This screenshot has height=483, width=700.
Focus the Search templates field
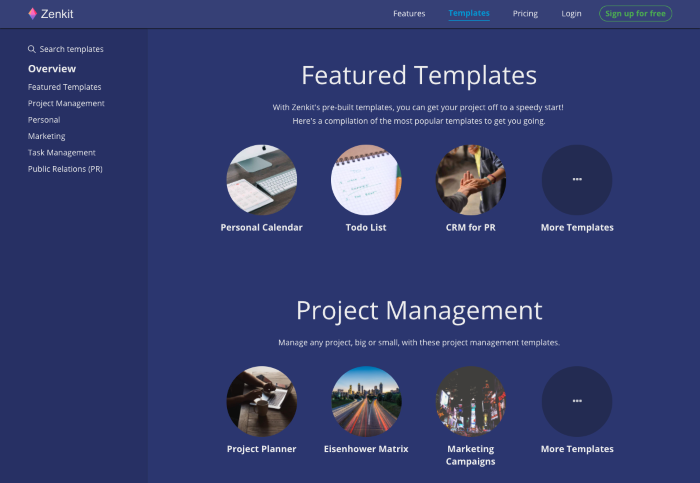tap(66, 49)
